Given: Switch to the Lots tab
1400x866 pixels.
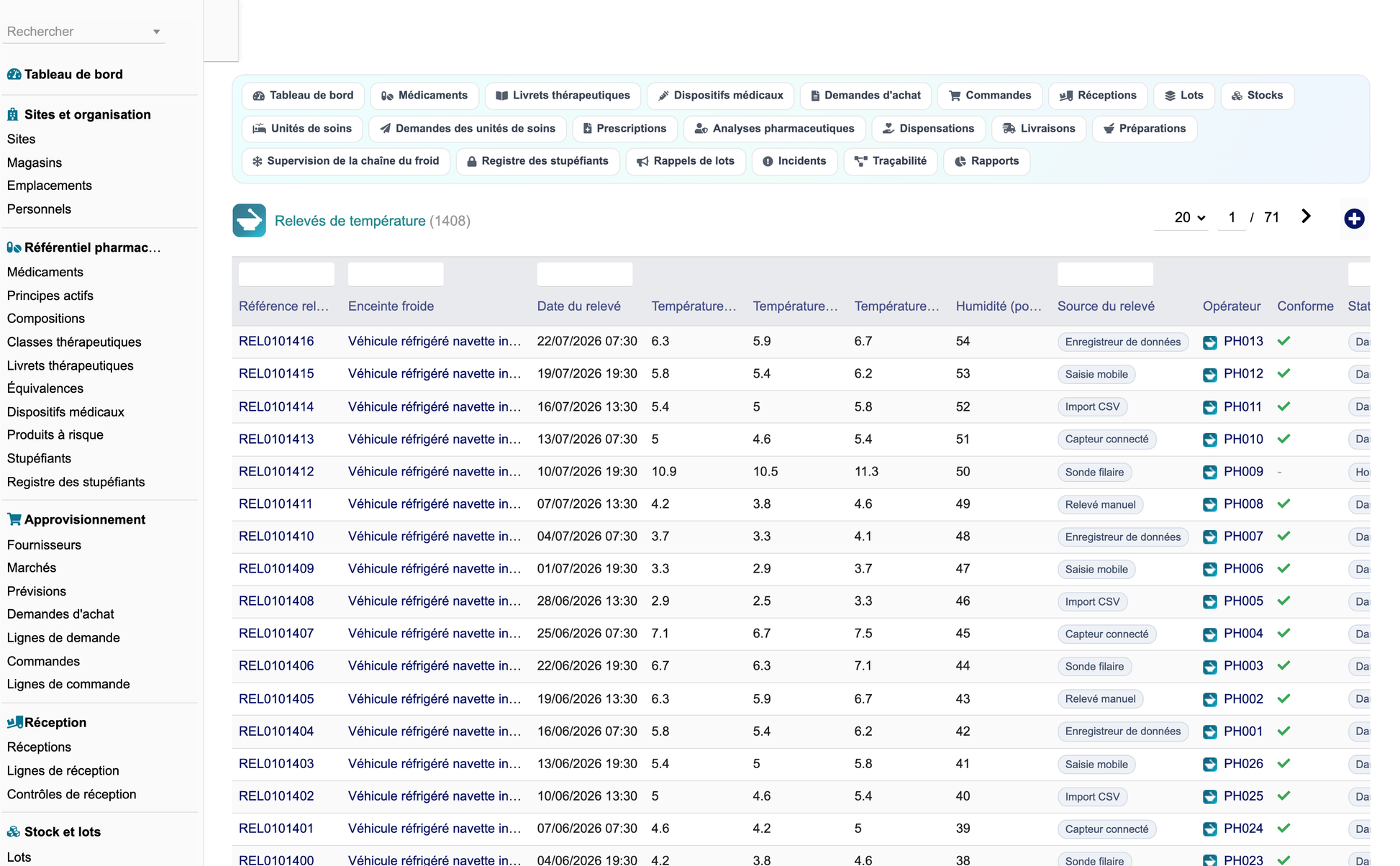Looking at the screenshot, I should [x=1184, y=96].
